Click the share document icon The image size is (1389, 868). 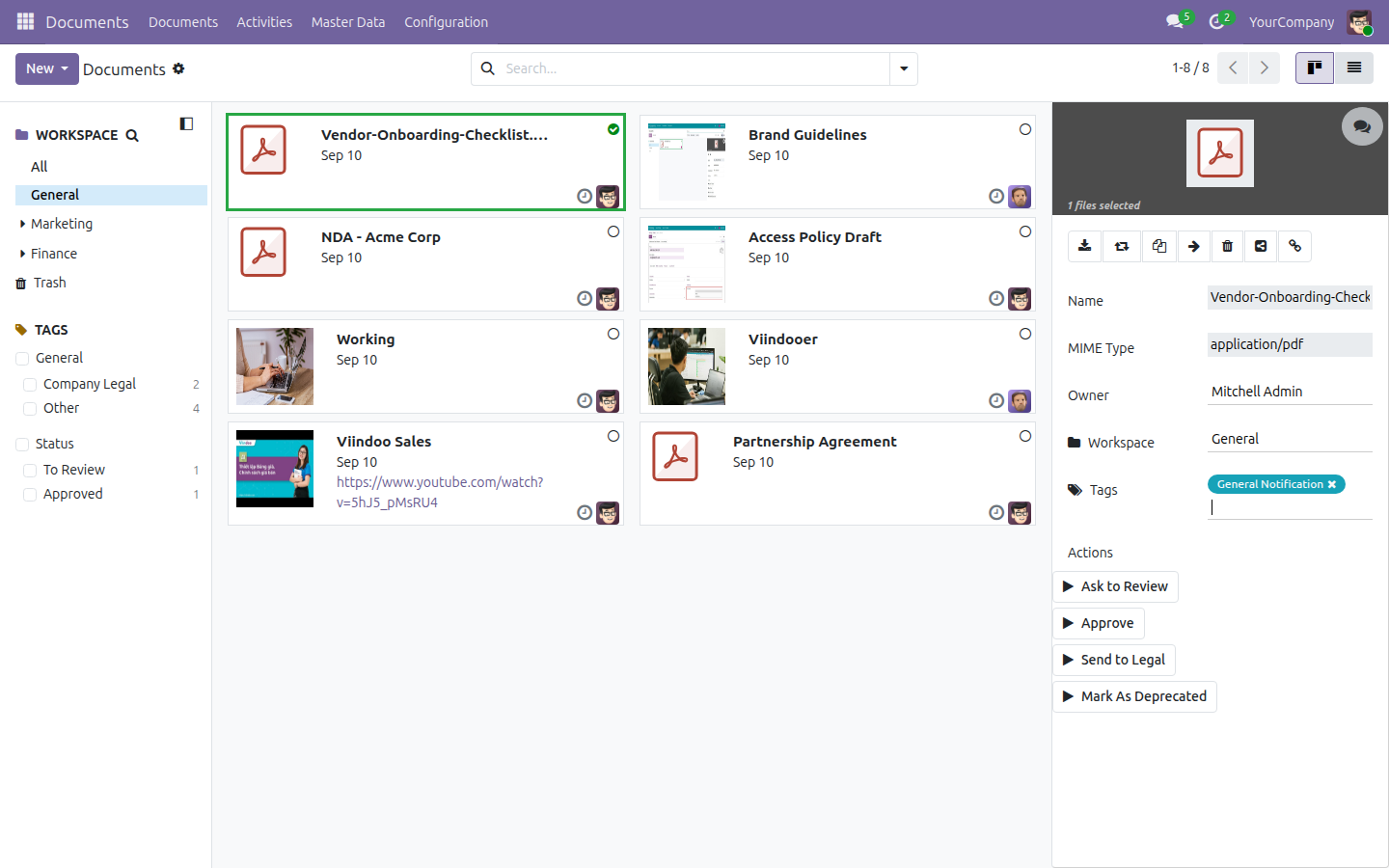(1261, 246)
